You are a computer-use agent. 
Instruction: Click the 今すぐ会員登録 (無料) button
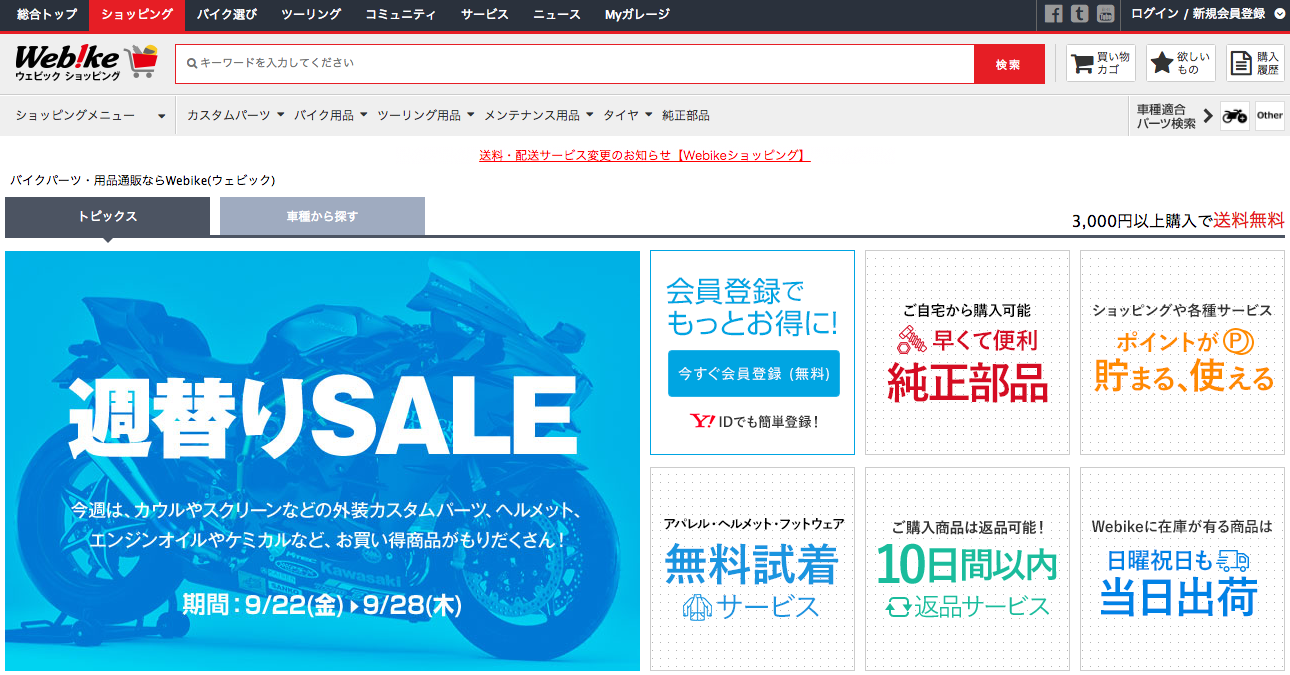[x=754, y=374]
